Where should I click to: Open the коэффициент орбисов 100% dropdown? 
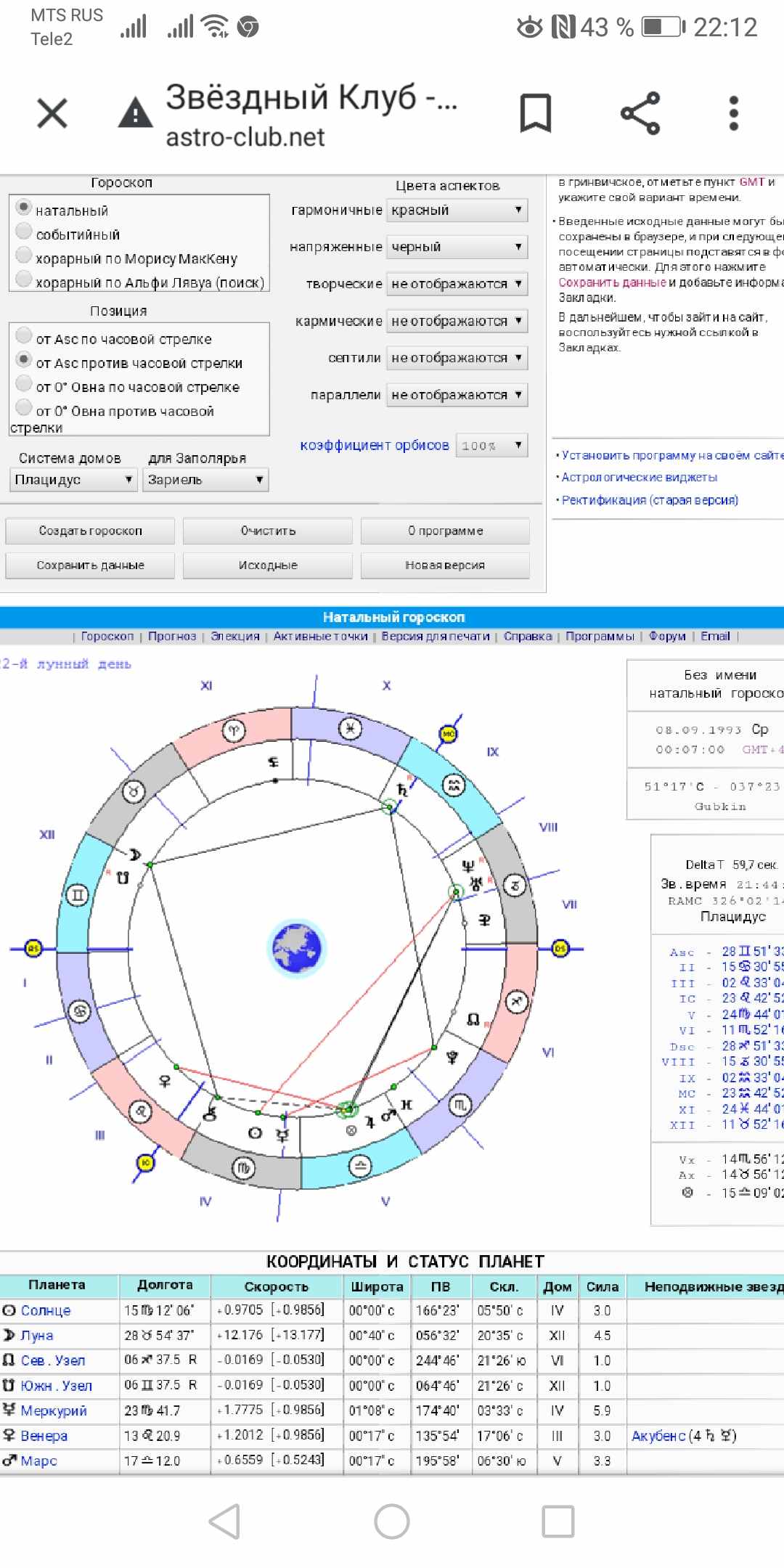tap(491, 446)
